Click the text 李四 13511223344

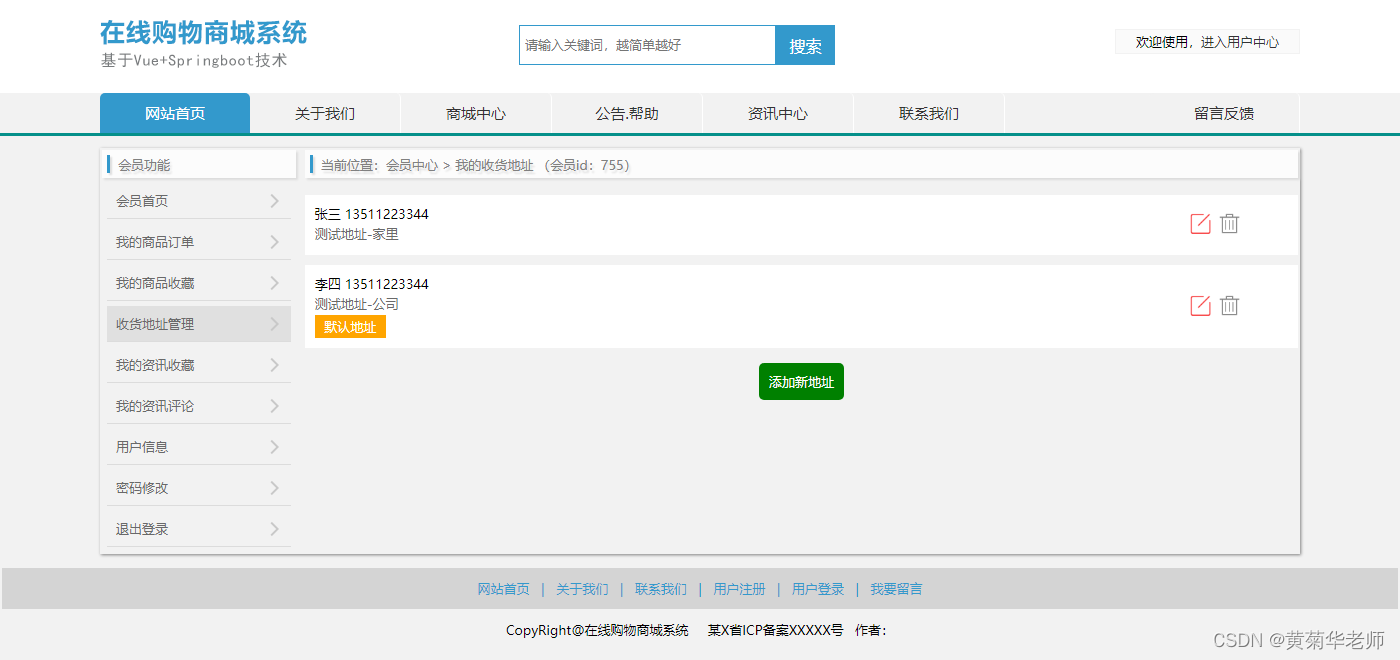(371, 284)
